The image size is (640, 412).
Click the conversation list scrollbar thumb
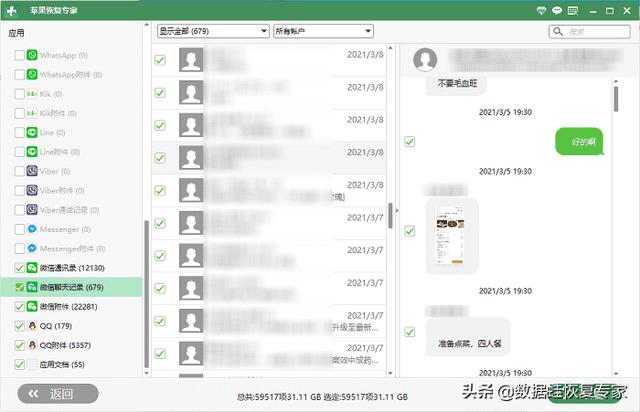(391, 216)
